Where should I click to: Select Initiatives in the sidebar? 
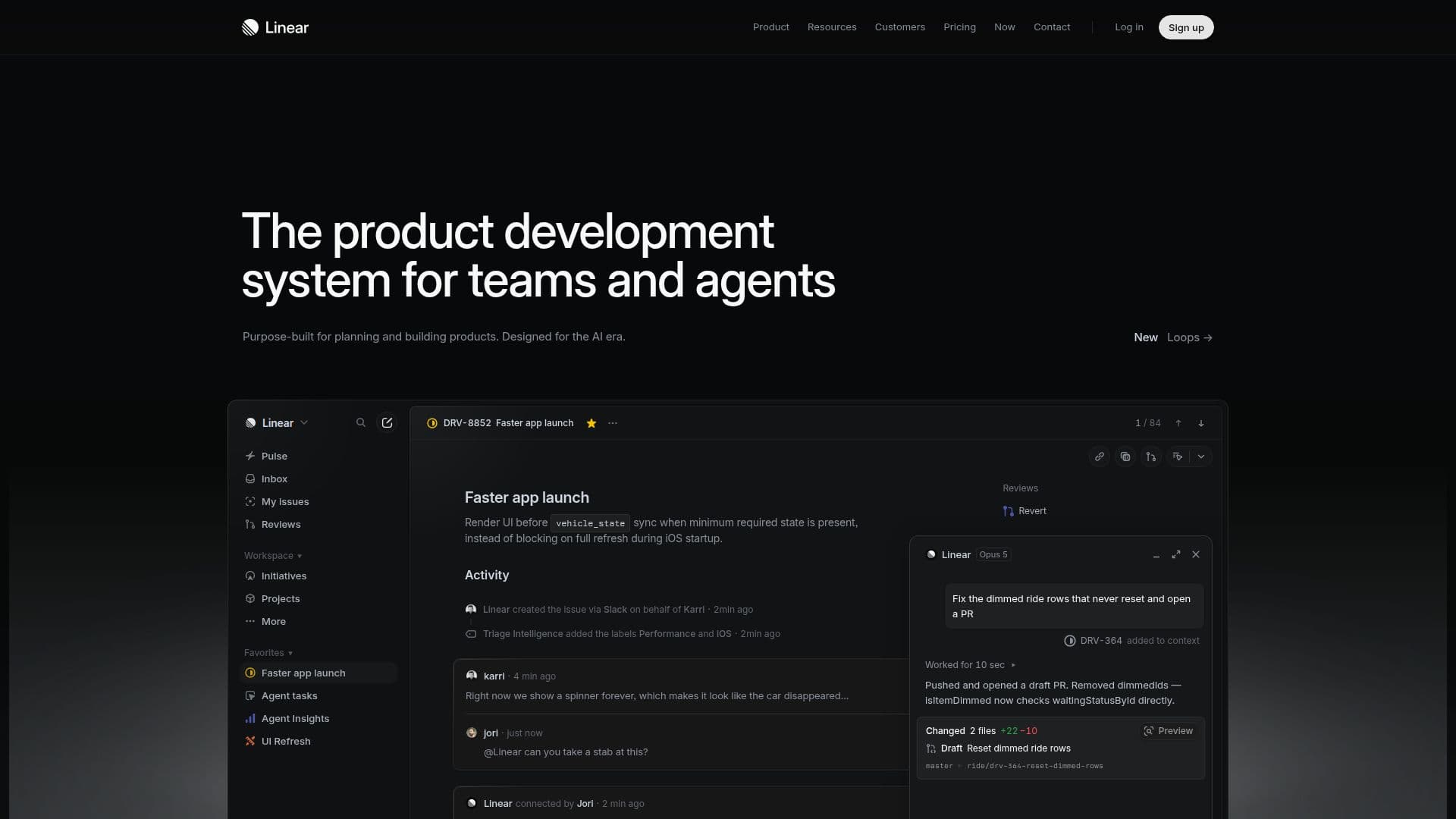[319, 576]
